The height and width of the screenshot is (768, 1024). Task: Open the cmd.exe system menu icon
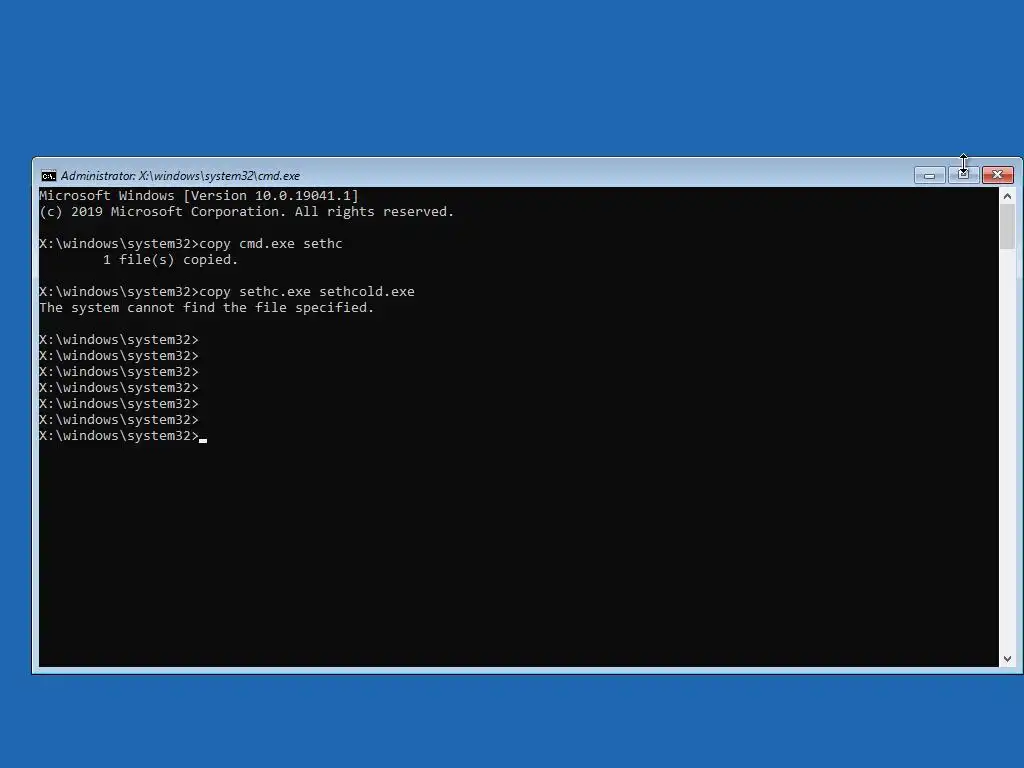coord(48,176)
